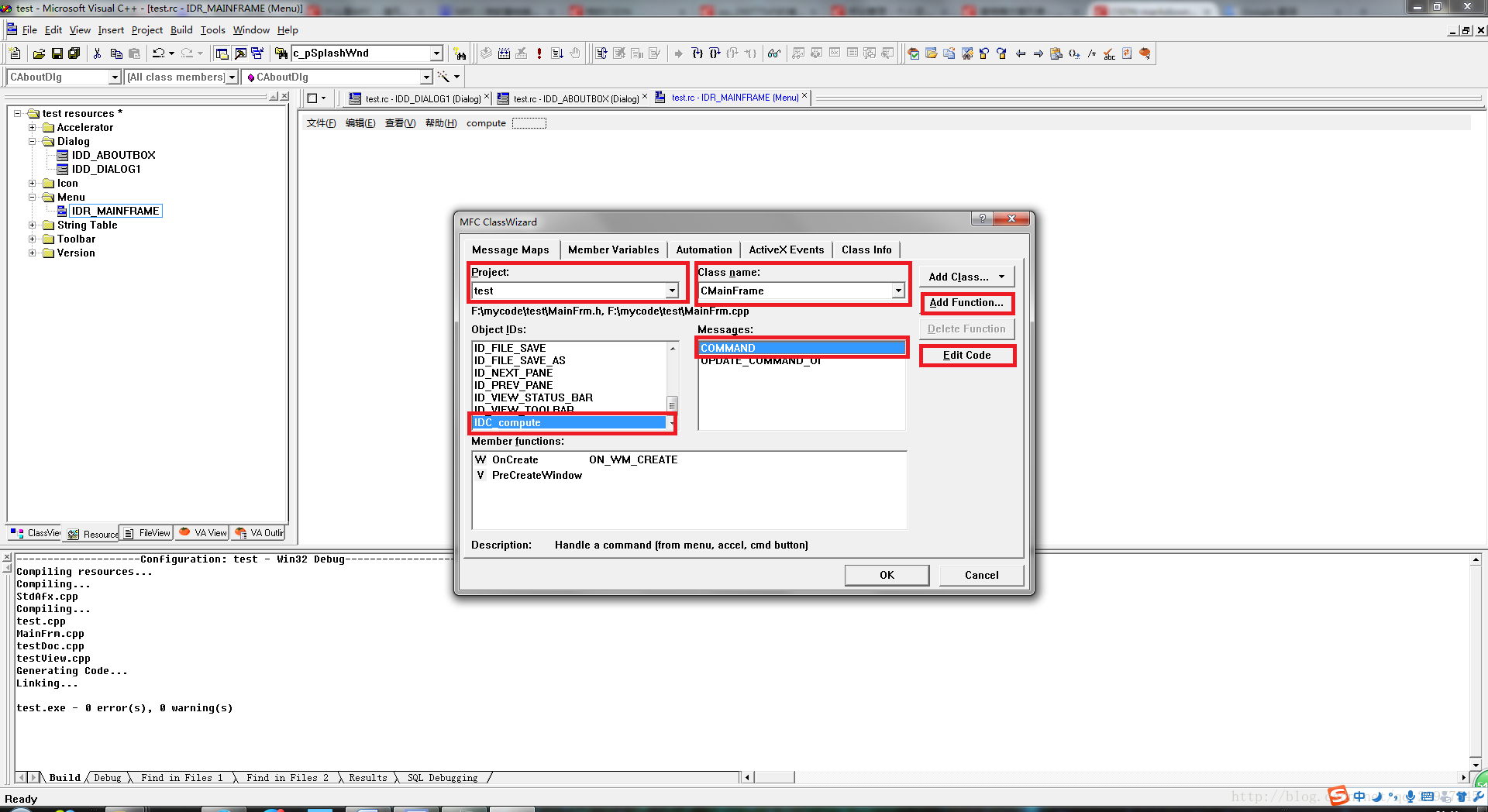
Task: Click the Save floppy disk icon
Action: tap(57, 53)
